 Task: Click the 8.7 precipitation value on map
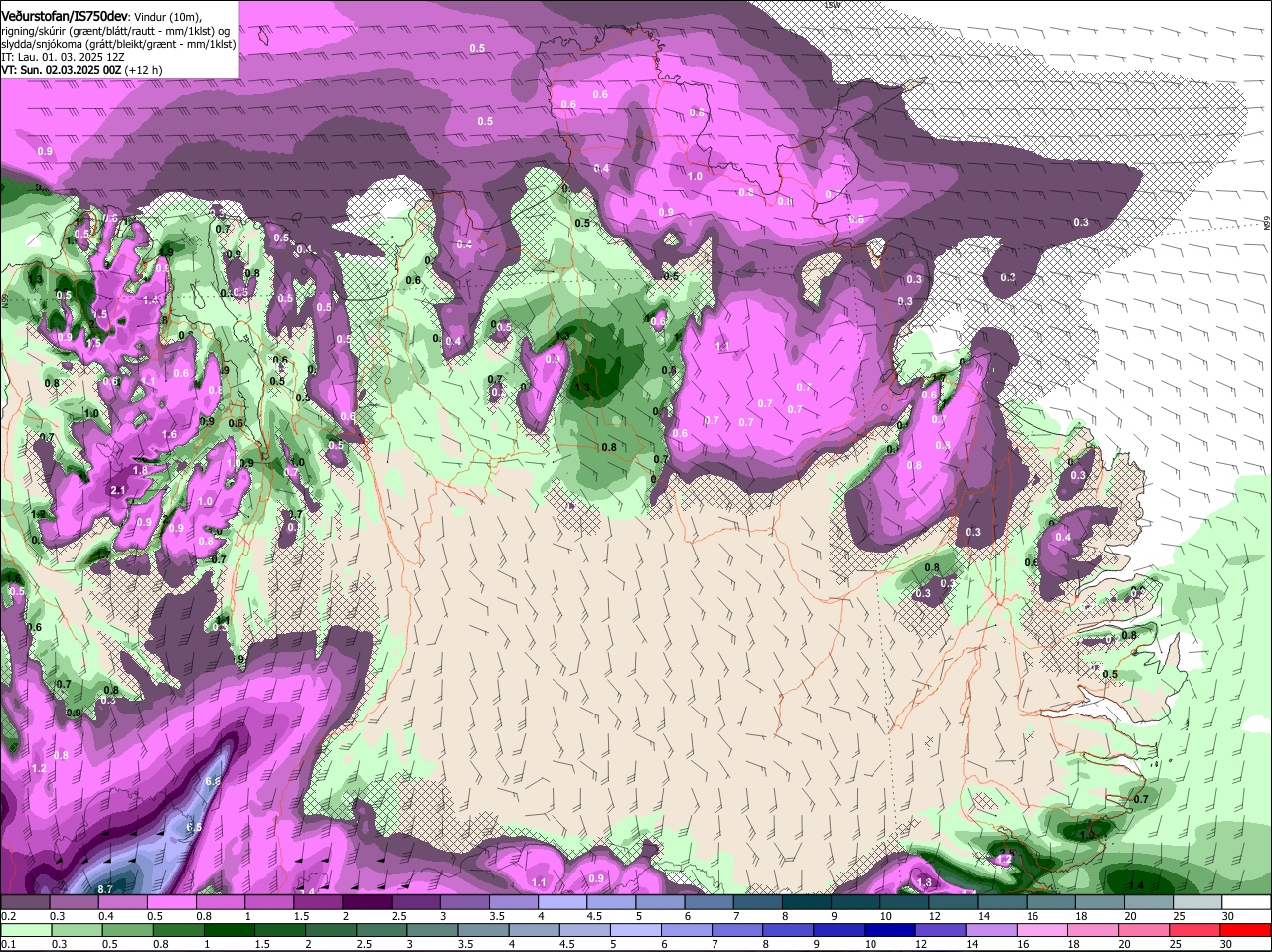[x=106, y=887]
